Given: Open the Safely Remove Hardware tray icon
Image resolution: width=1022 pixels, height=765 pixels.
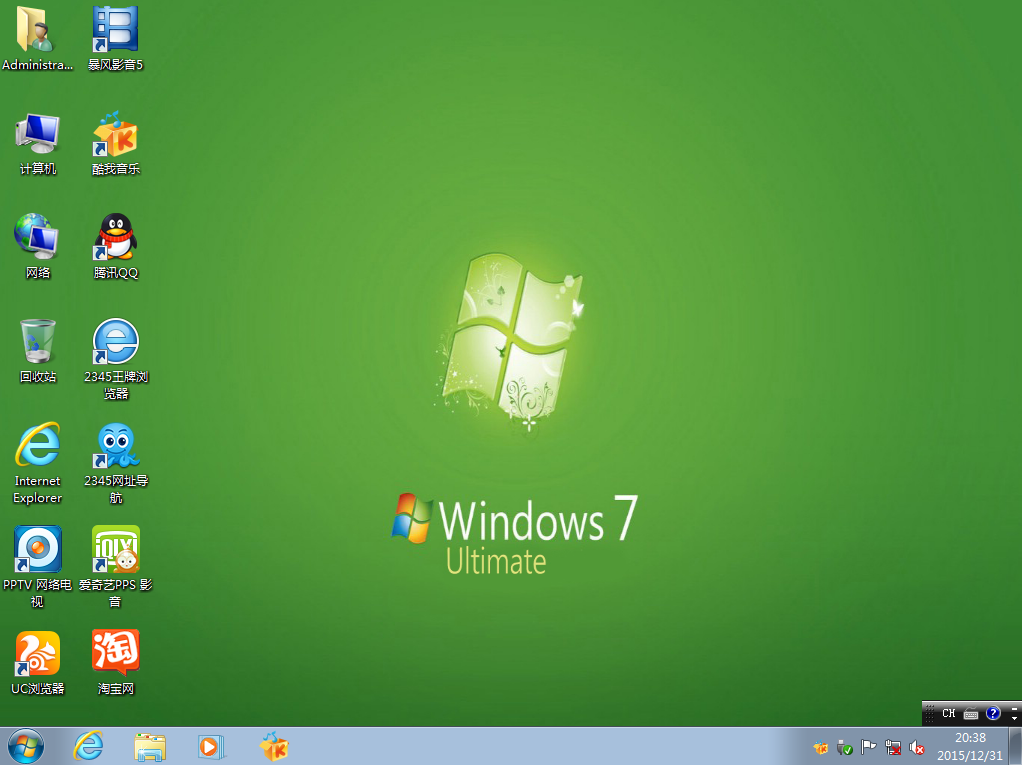Looking at the screenshot, I should 845,747.
